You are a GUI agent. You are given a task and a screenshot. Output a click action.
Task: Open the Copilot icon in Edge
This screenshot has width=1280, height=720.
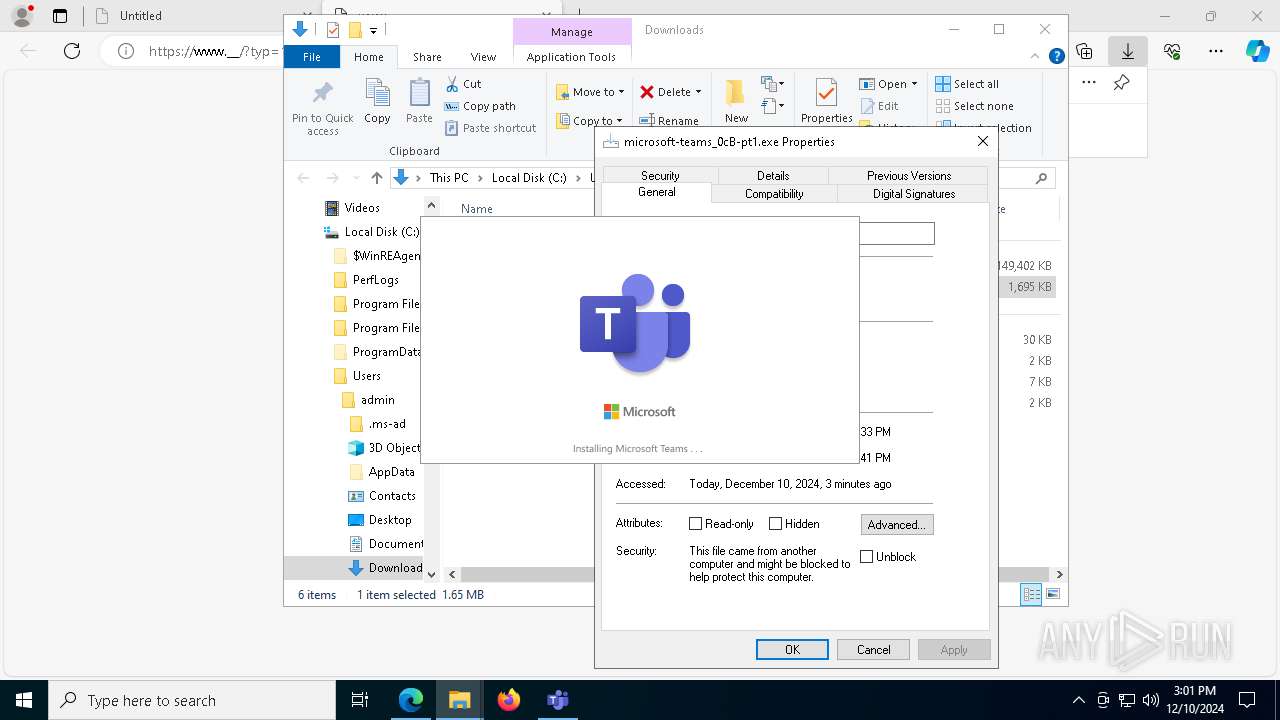[x=1257, y=51]
